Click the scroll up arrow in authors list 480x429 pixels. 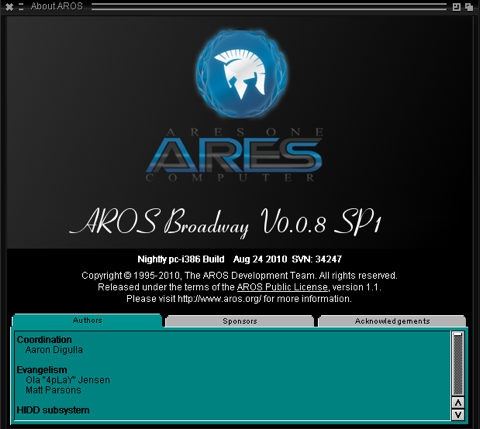[x=458, y=403]
